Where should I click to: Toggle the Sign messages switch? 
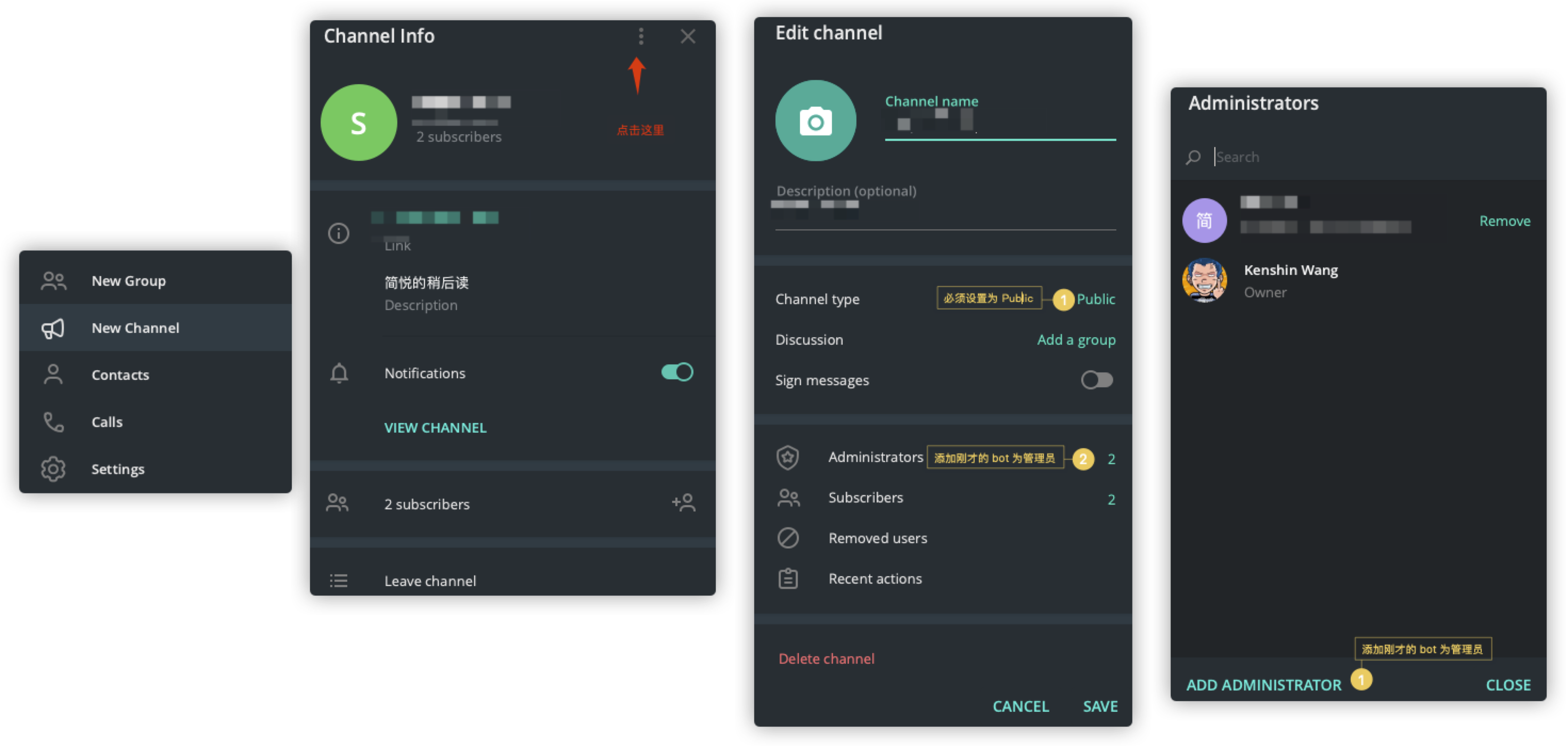pos(1097,379)
